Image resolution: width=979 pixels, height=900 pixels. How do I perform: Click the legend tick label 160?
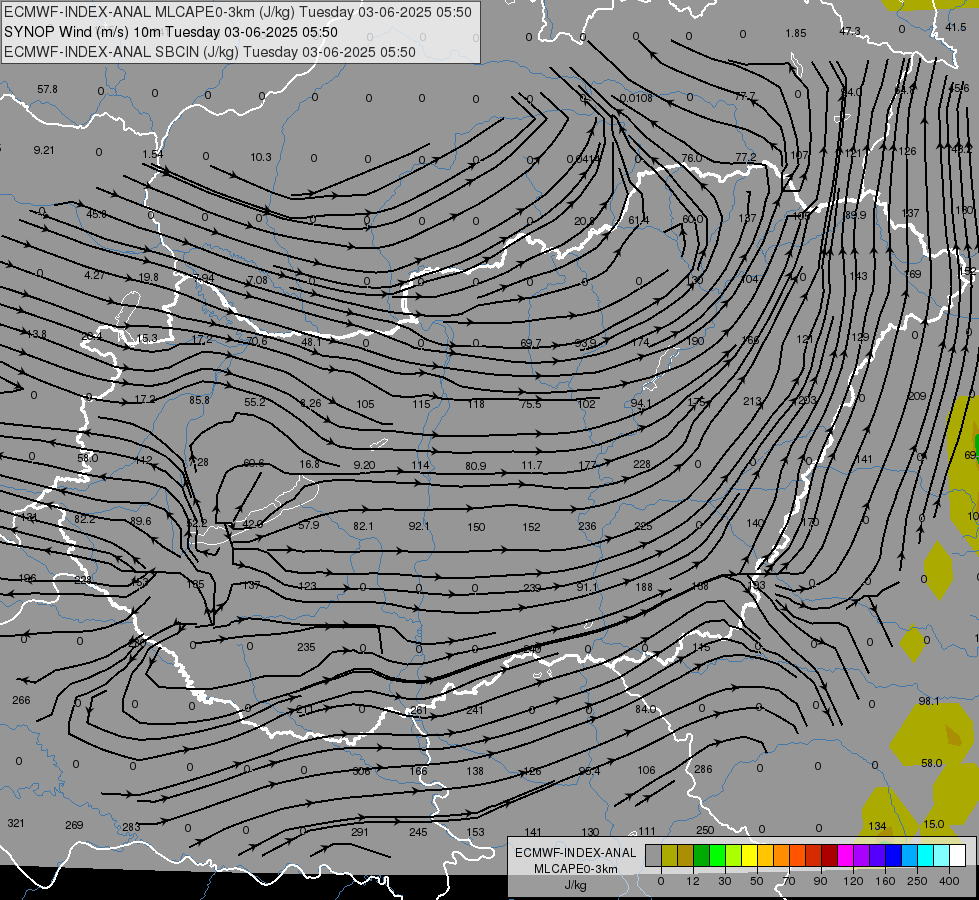click(885, 881)
